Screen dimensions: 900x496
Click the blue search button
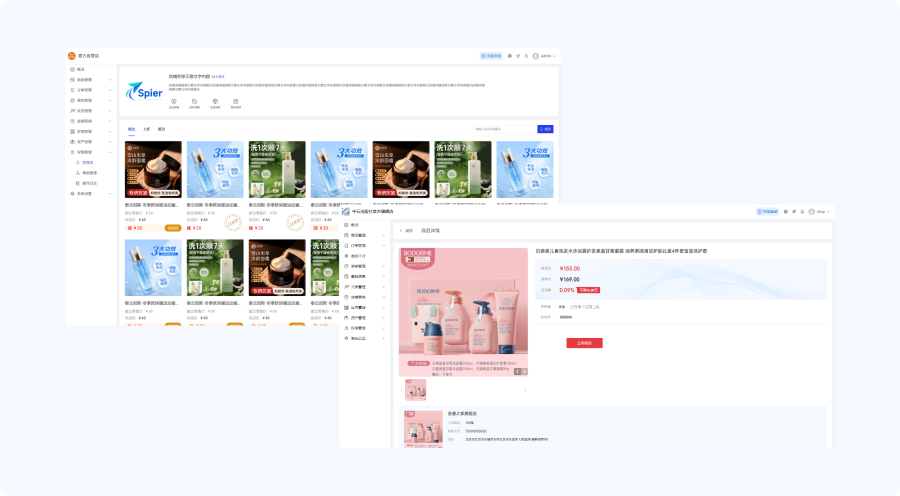(545, 129)
